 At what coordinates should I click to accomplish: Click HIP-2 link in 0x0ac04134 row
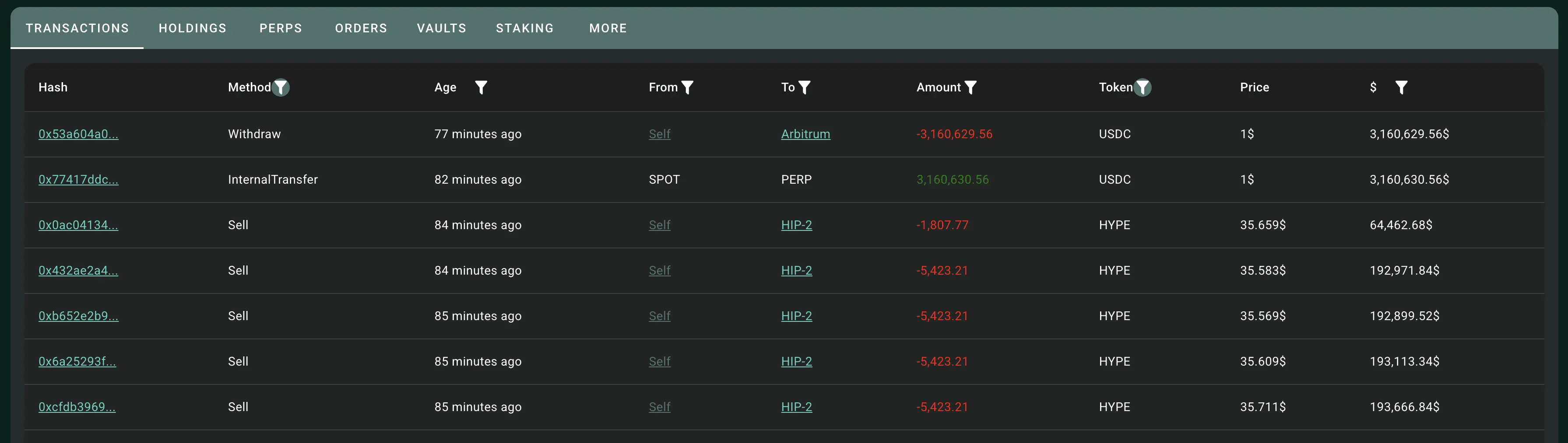(796, 226)
